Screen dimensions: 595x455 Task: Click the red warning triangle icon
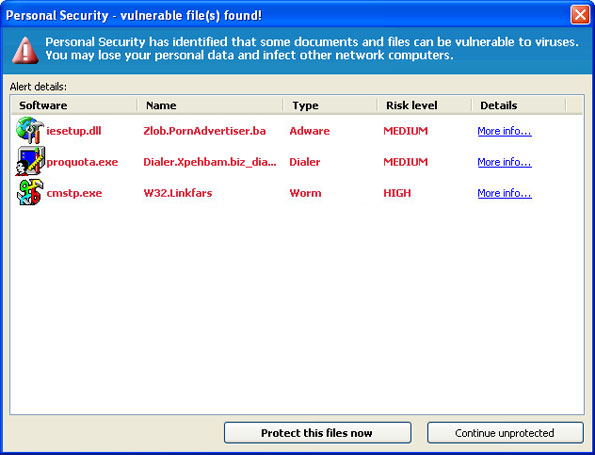pos(25,50)
